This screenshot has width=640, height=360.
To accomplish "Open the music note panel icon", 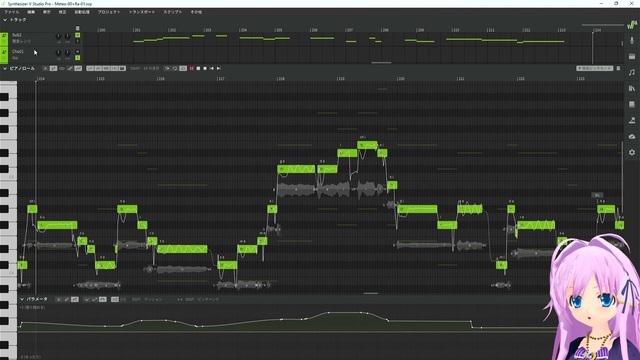I will click(632, 72).
